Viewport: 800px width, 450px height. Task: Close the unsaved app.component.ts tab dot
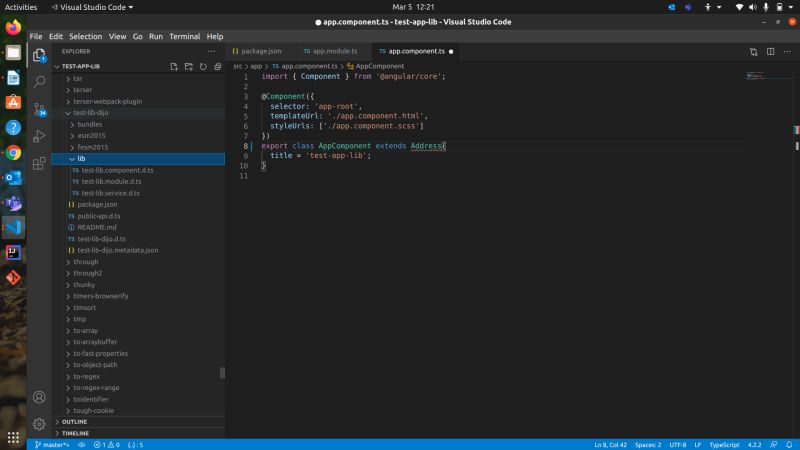(x=451, y=52)
